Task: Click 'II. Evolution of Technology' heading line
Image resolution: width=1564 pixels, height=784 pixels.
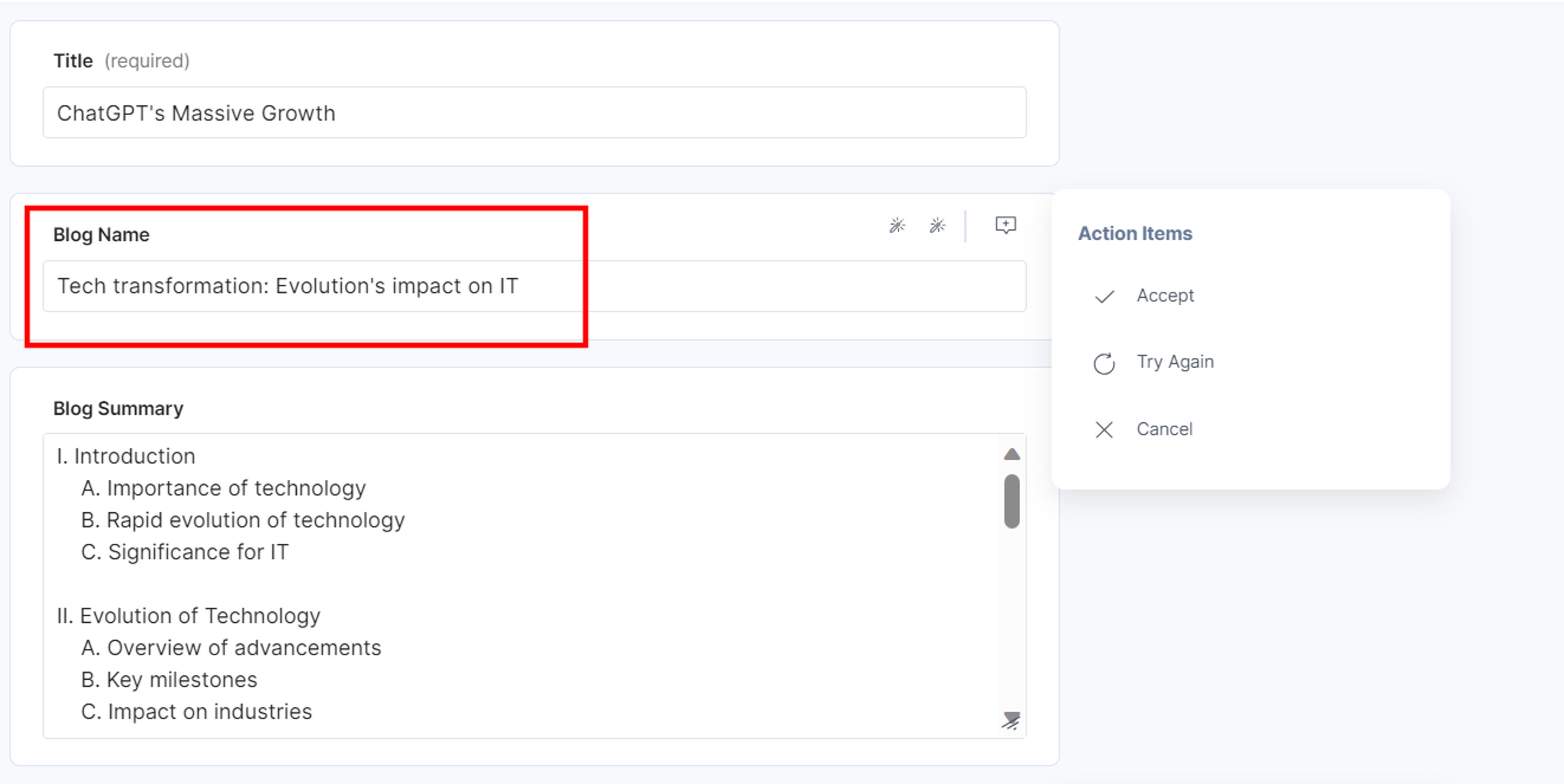Action: point(189,616)
